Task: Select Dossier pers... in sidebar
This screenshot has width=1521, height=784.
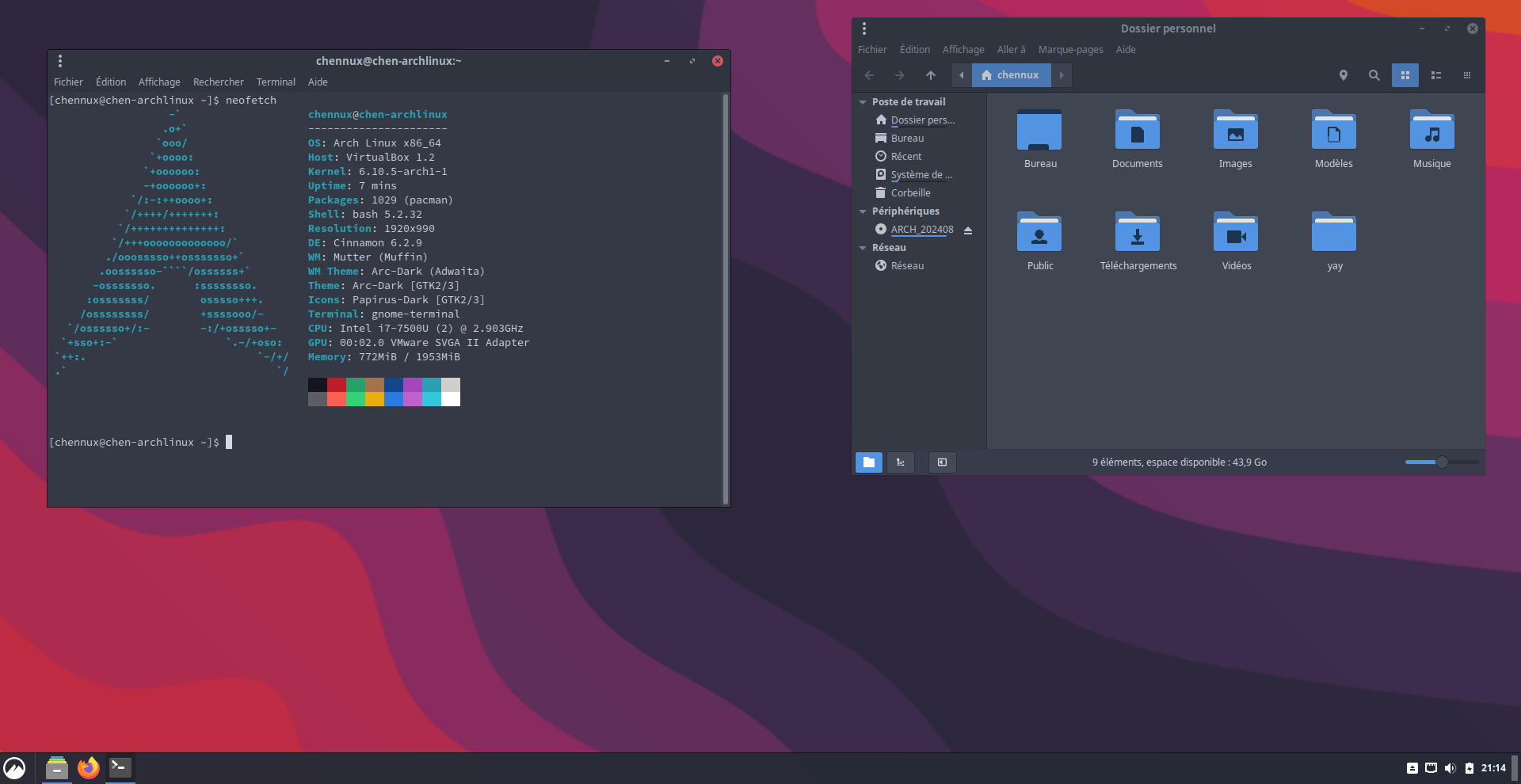Action: pyautogui.click(x=922, y=120)
